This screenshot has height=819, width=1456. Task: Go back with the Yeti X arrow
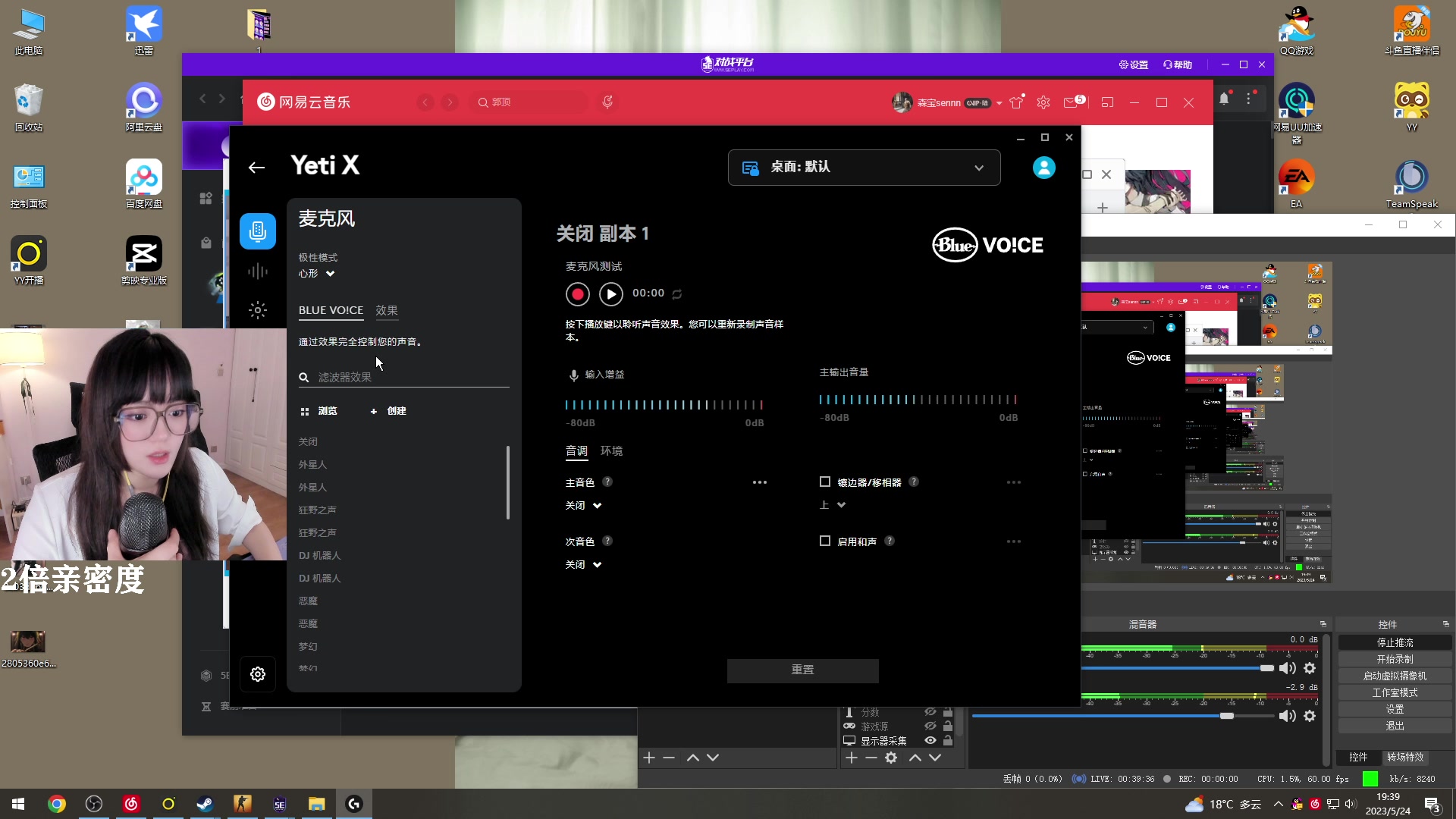click(256, 168)
